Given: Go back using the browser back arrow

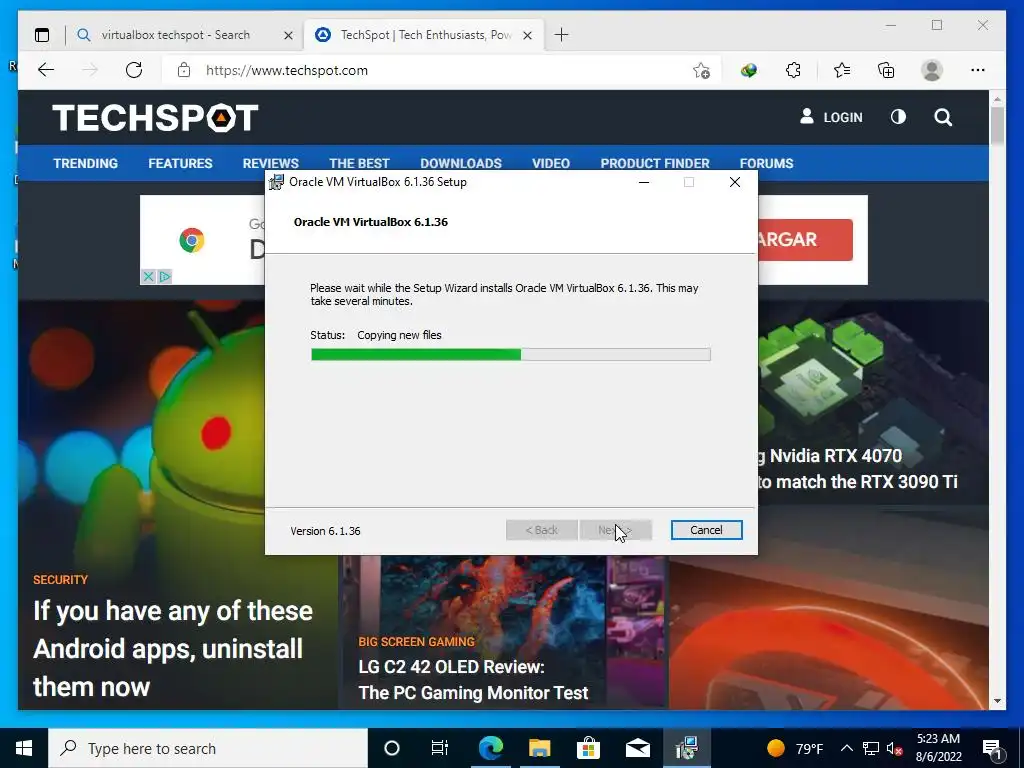Looking at the screenshot, I should tap(46, 70).
